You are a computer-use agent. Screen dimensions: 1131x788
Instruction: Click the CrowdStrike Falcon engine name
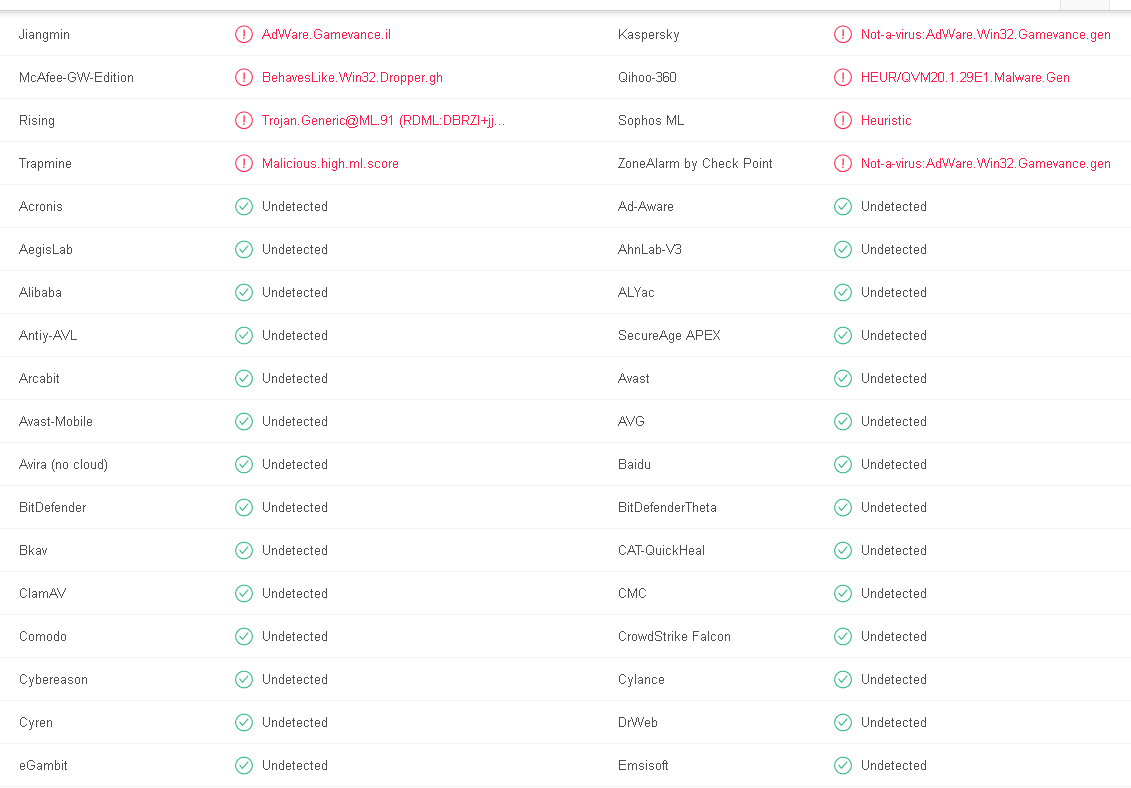tap(674, 636)
